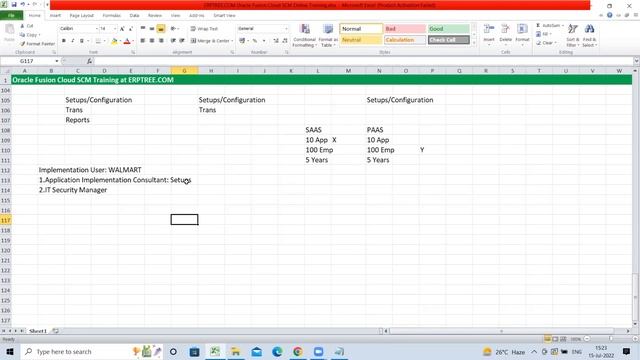
Task: Align text right
Action: click(x=161, y=41)
